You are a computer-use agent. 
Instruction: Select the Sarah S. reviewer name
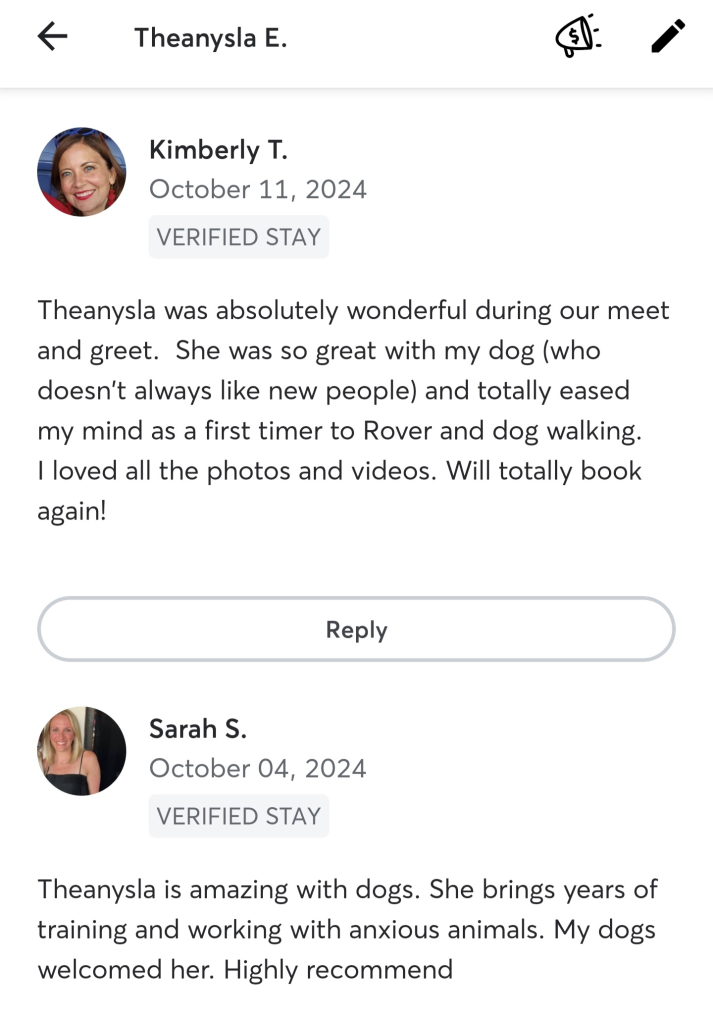198,729
